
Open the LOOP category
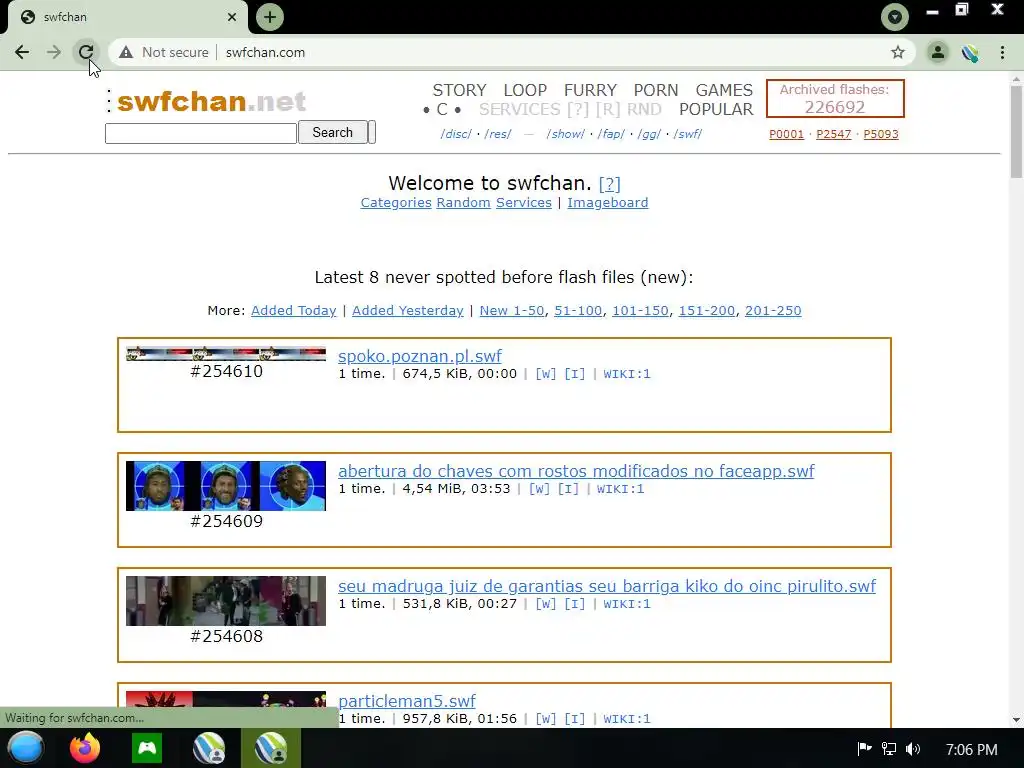click(x=525, y=90)
